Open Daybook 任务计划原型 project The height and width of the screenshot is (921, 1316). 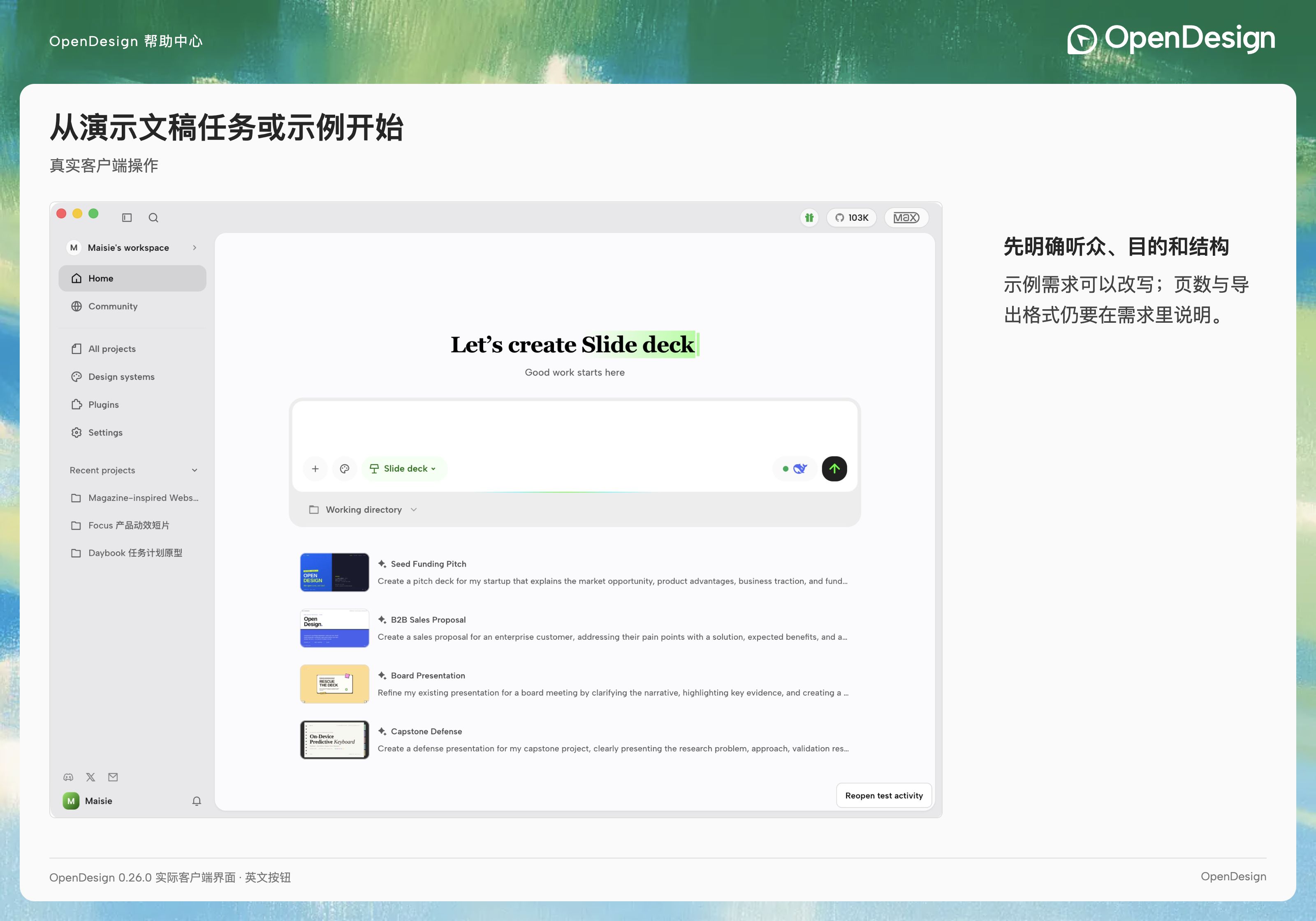pos(132,553)
